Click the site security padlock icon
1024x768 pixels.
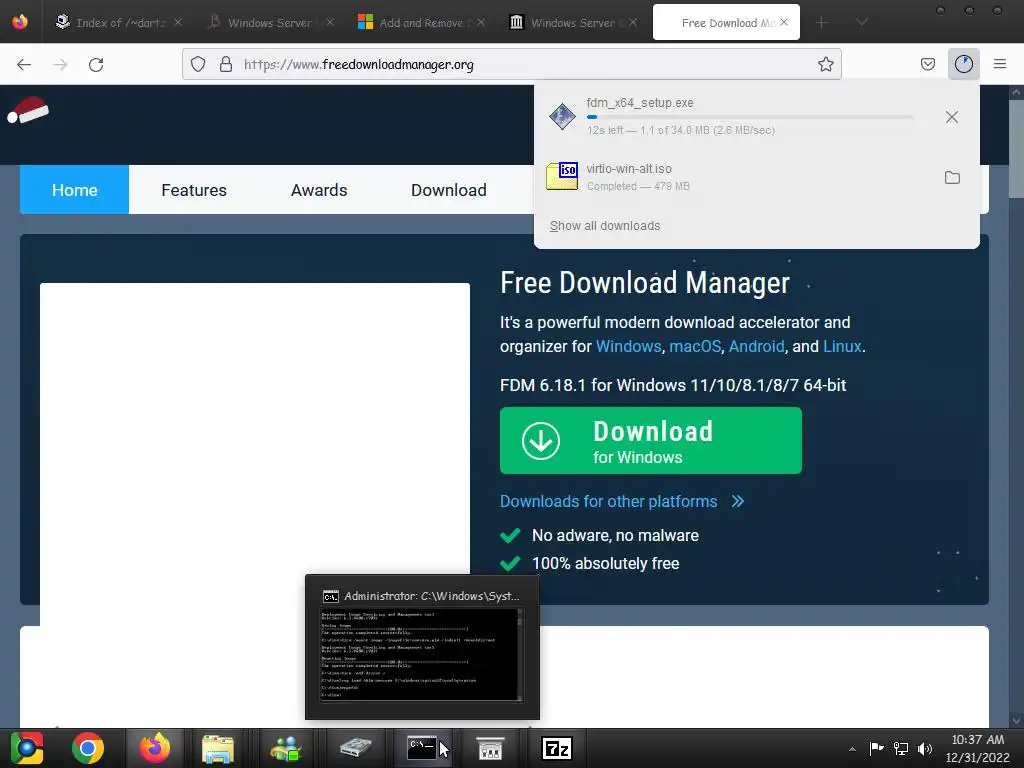pyautogui.click(x=226, y=64)
